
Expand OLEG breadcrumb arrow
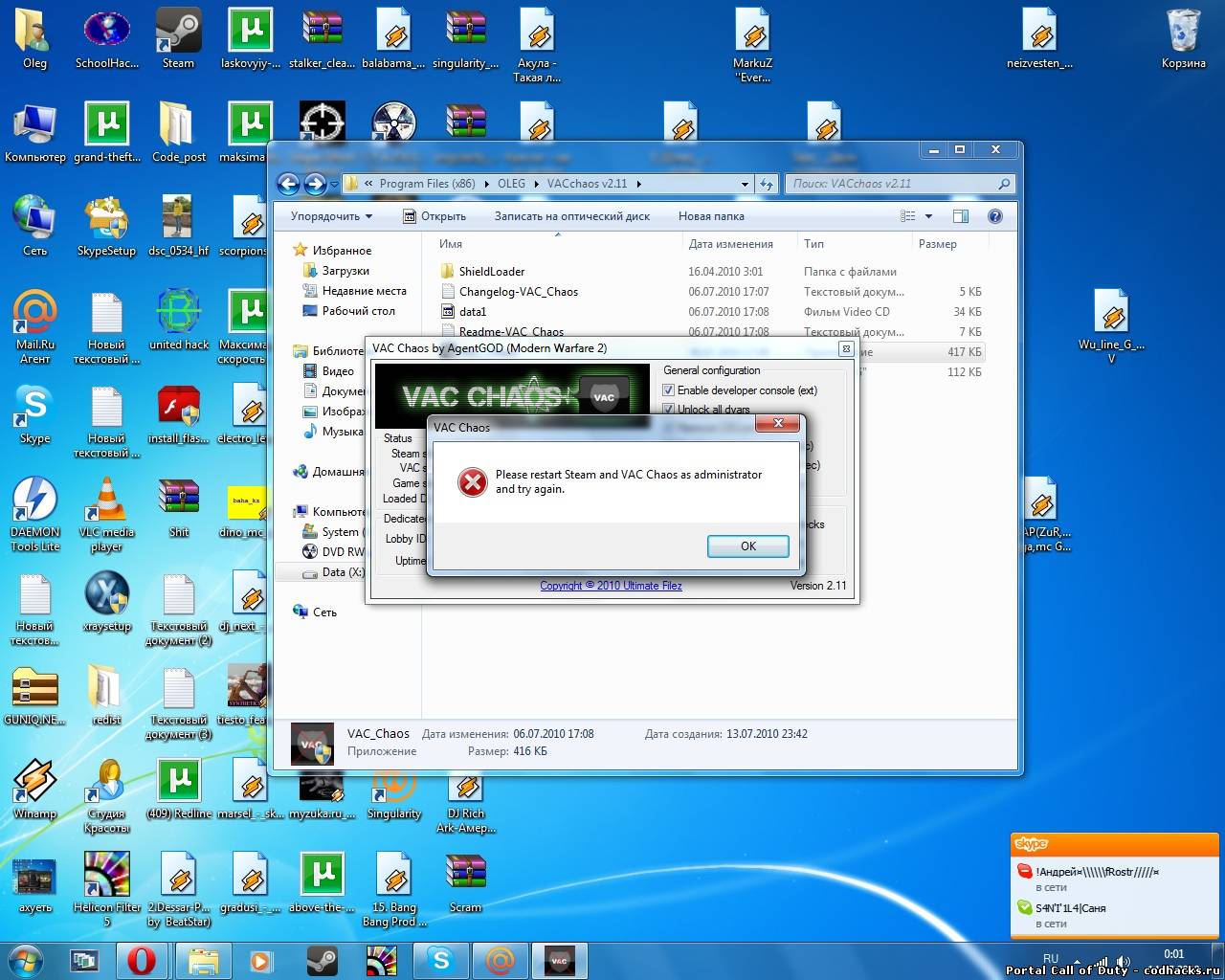pos(536,184)
